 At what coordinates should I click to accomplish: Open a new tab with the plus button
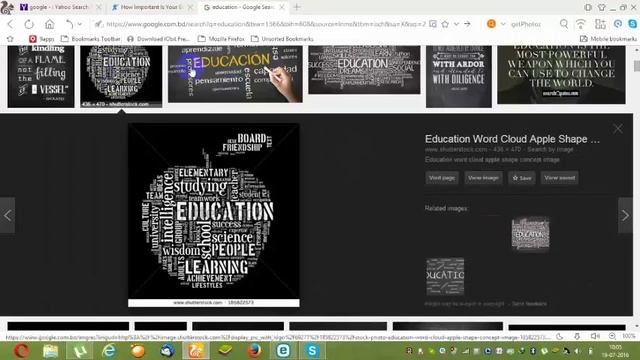coord(297,7)
